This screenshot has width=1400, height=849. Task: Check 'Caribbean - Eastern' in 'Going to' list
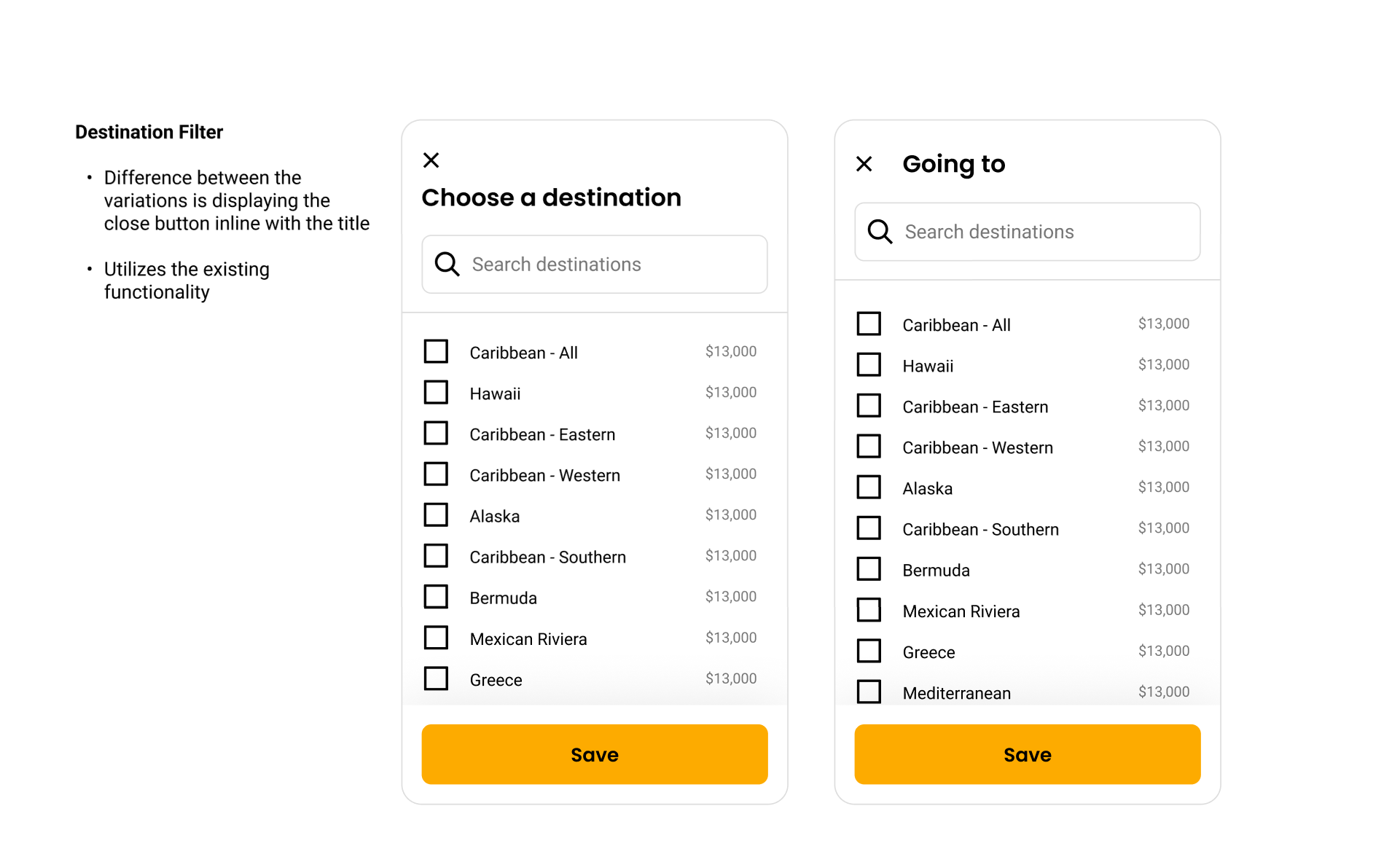(x=869, y=405)
